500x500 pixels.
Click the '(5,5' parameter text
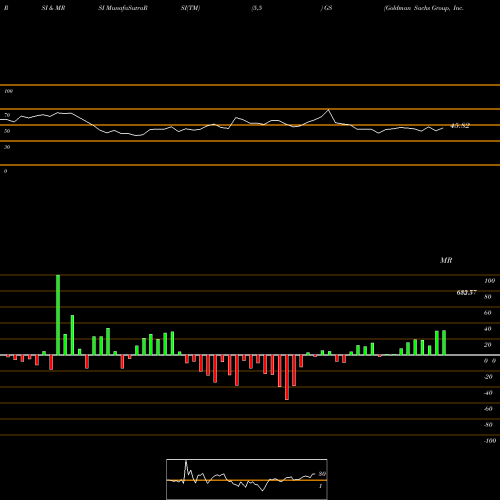[x=257, y=8]
